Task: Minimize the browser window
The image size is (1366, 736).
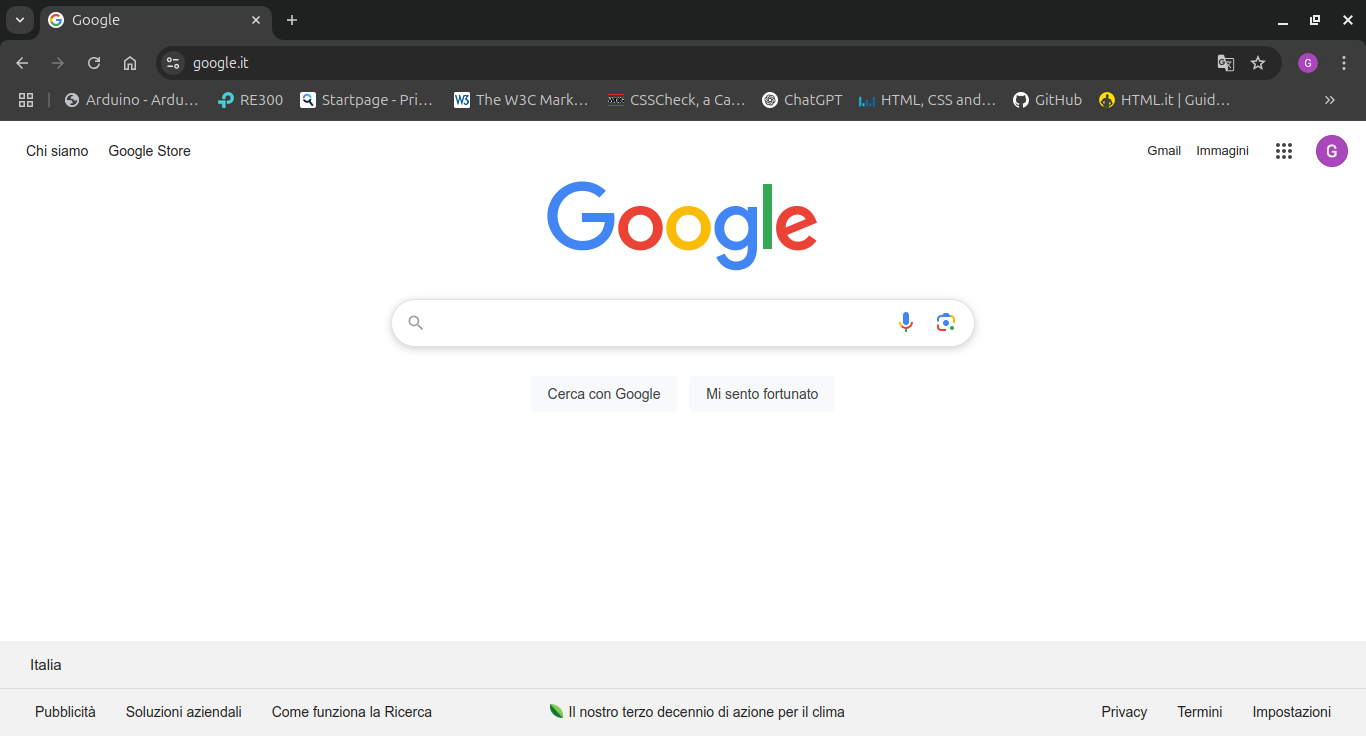Action: pyautogui.click(x=1283, y=20)
